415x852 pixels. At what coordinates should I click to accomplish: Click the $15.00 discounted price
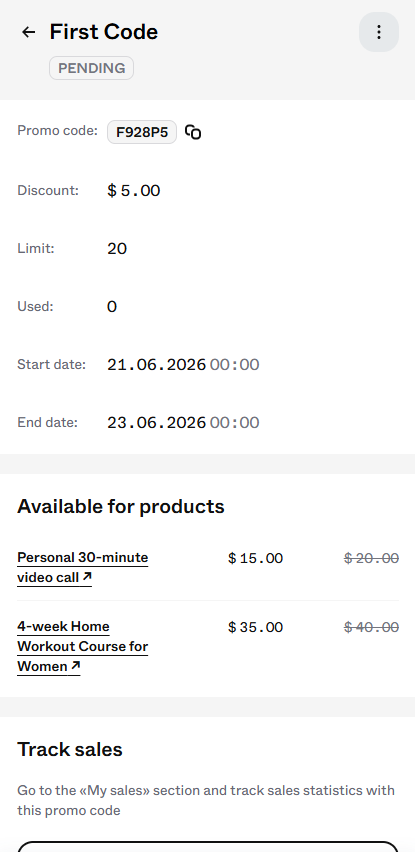255,559
